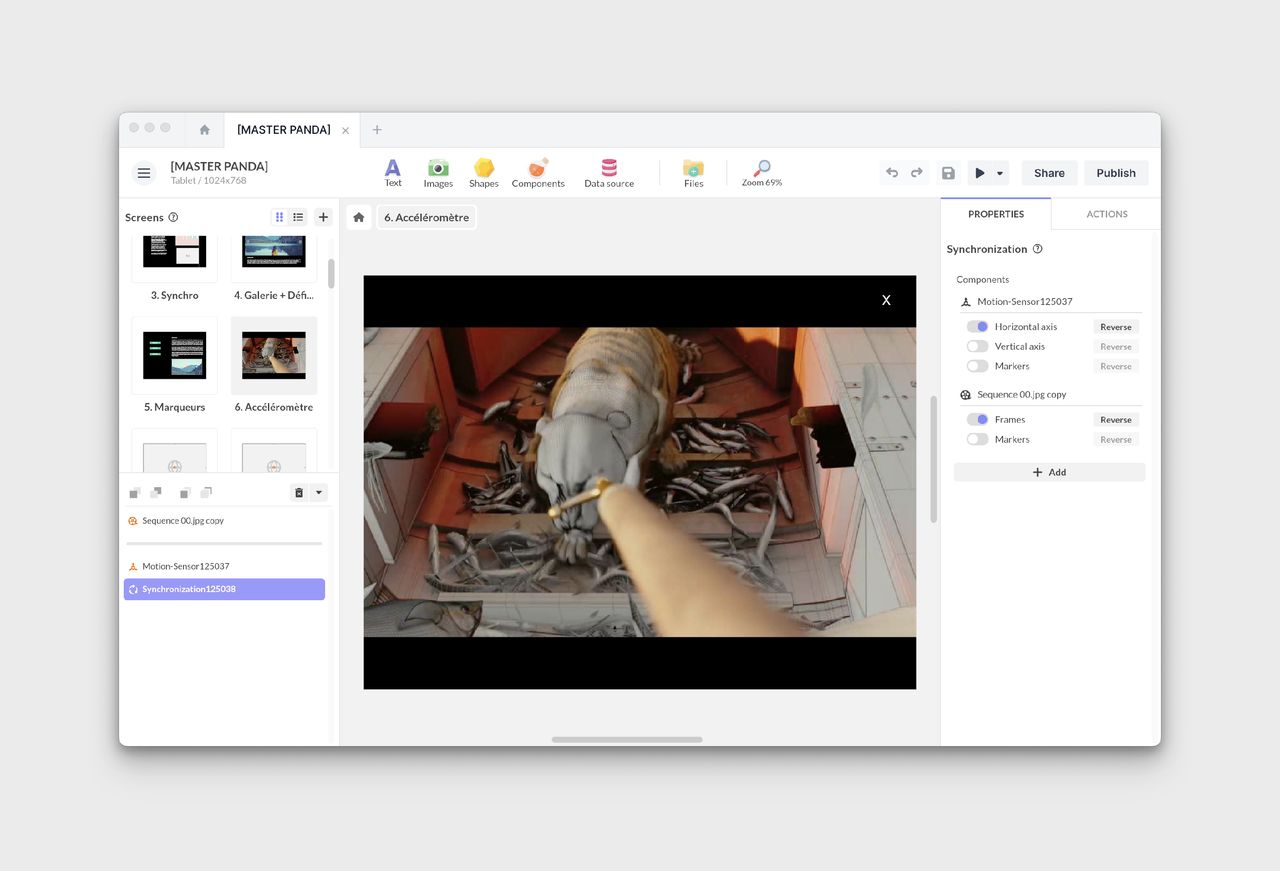The height and width of the screenshot is (871, 1280).
Task: Switch to the ACTIONS tab
Action: click(1106, 214)
